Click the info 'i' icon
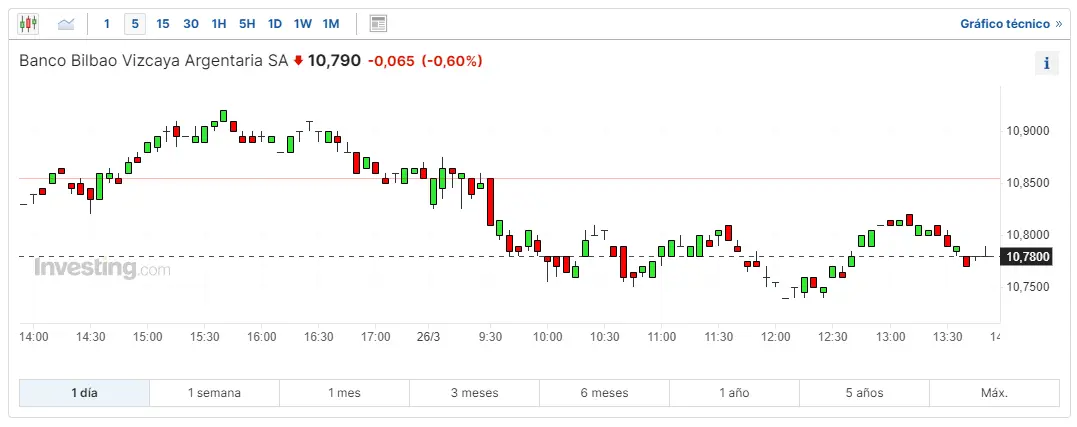Screen dimensions: 1077x427 pyautogui.click(x=1047, y=63)
